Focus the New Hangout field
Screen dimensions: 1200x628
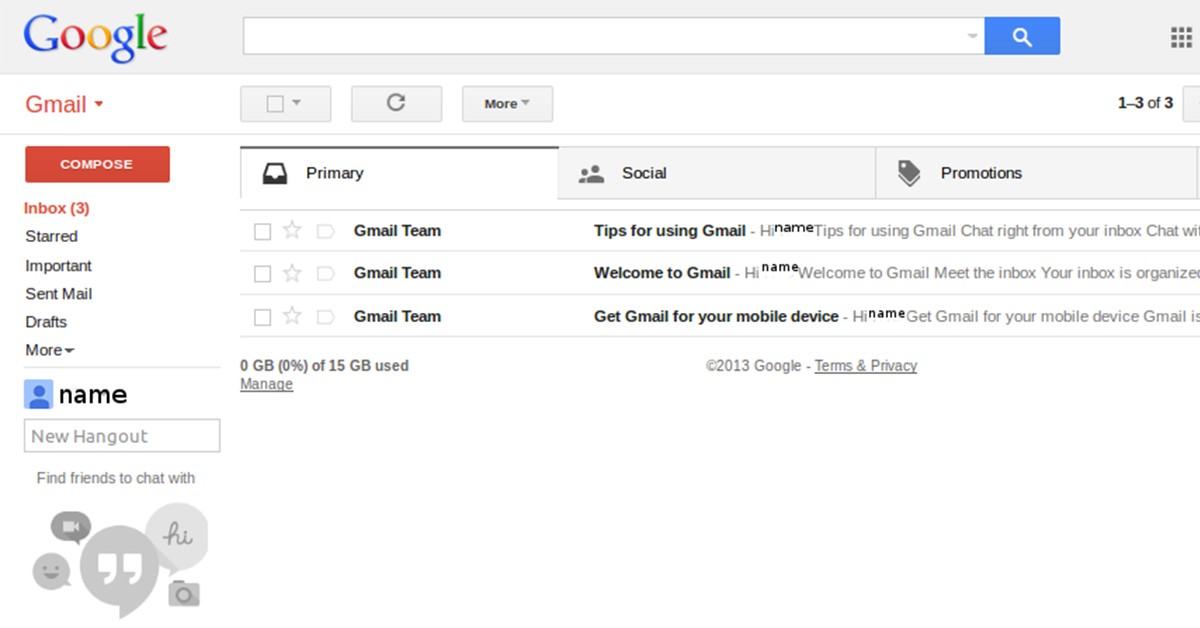coord(122,436)
